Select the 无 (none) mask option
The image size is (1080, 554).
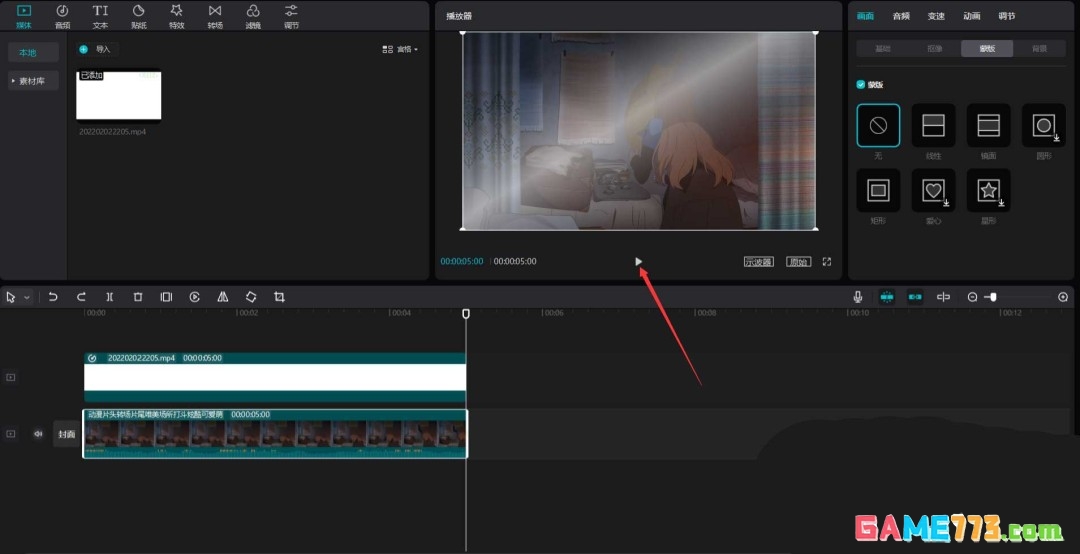(878, 125)
